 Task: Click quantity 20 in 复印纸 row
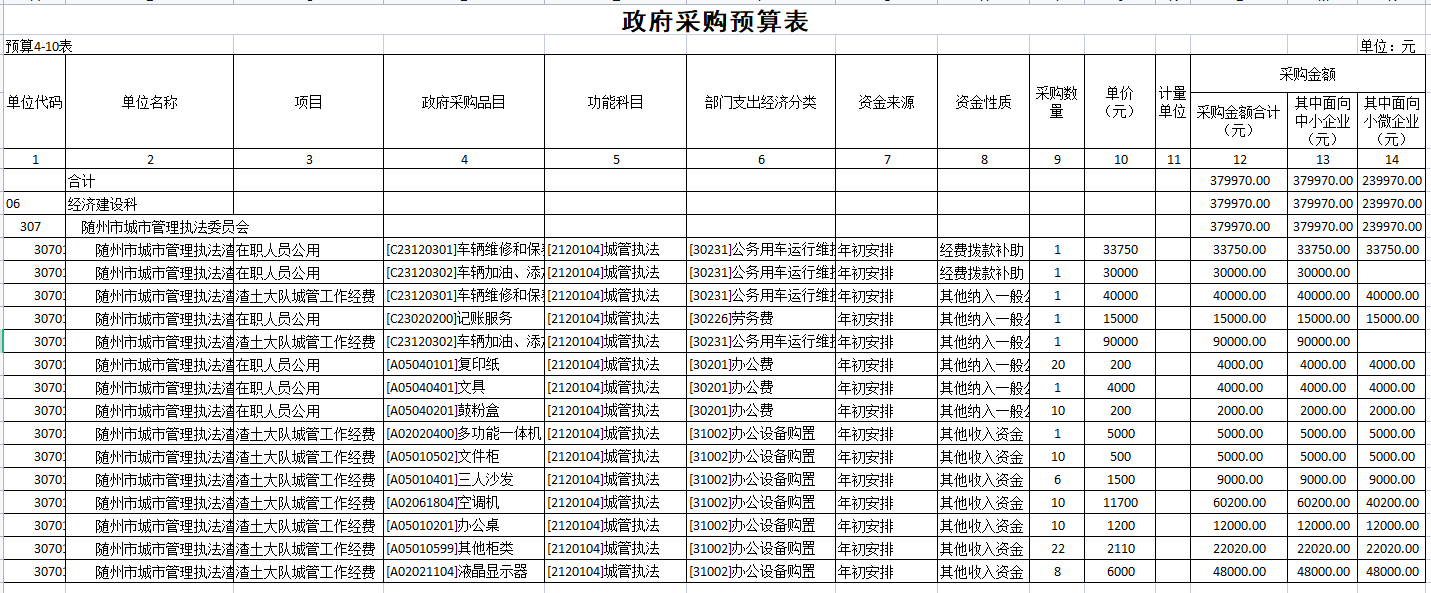tap(1057, 365)
